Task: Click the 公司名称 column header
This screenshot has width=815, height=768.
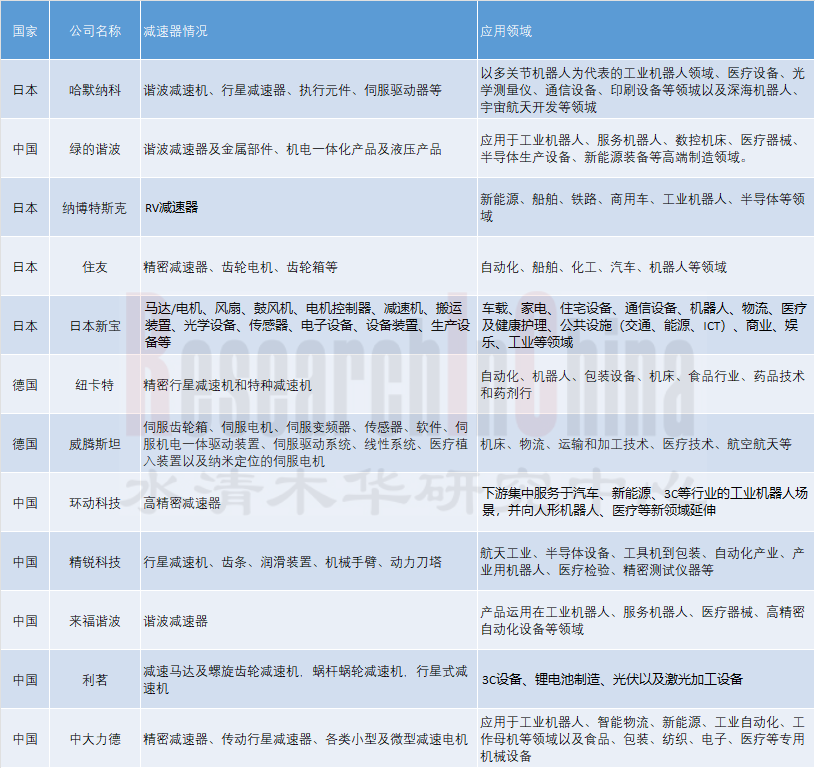Action: pos(95,31)
